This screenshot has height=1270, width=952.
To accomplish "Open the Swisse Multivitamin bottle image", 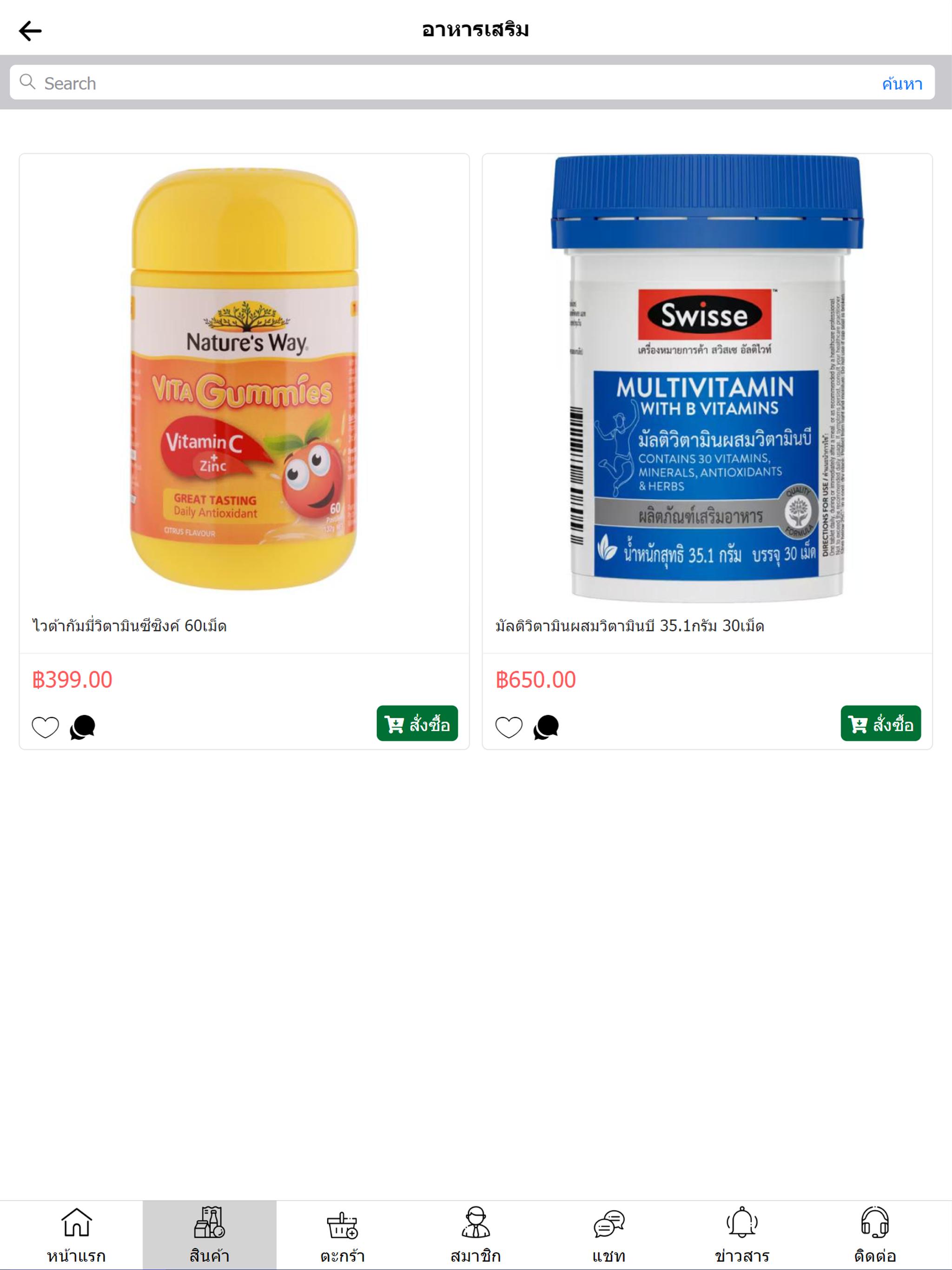I will [707, 379].
